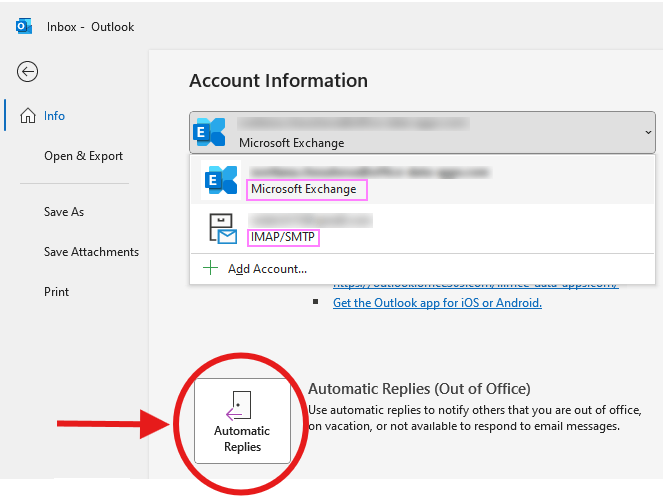
Task: Click the back arrow to exit Backstage
Action: [28, 70]
